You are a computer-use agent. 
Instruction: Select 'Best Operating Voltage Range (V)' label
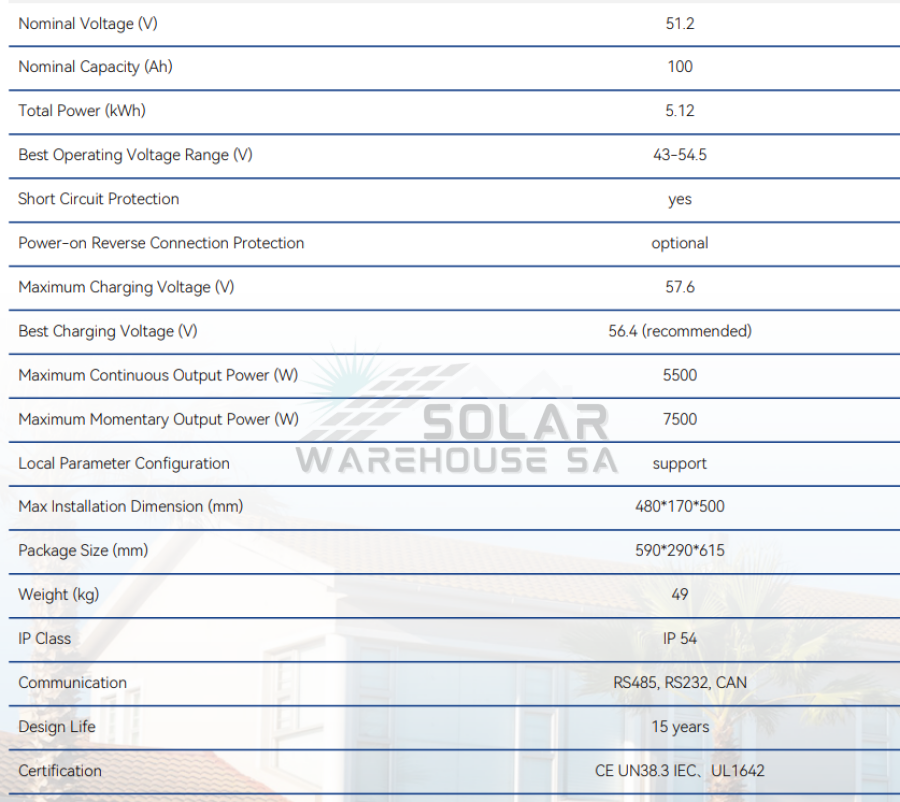[135, 155]
